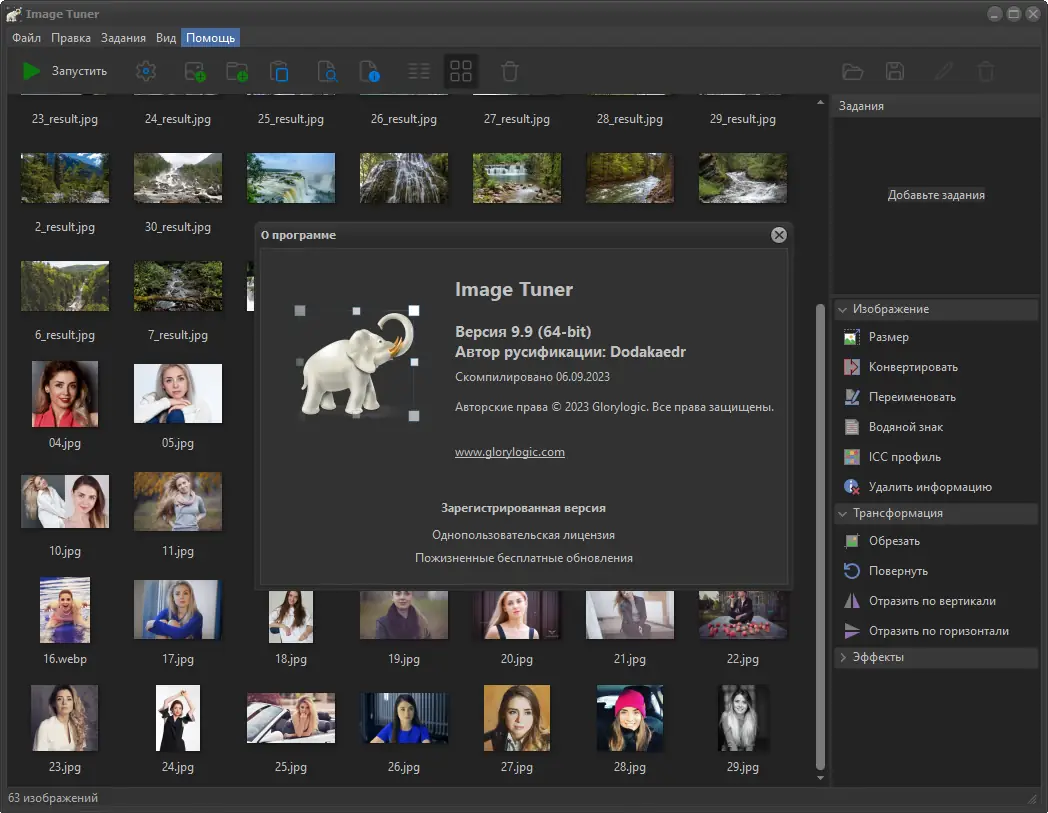Switch to thumbnail grid view mode
This screenshot has height=813, width=1048.
click(x=460, y=70)
